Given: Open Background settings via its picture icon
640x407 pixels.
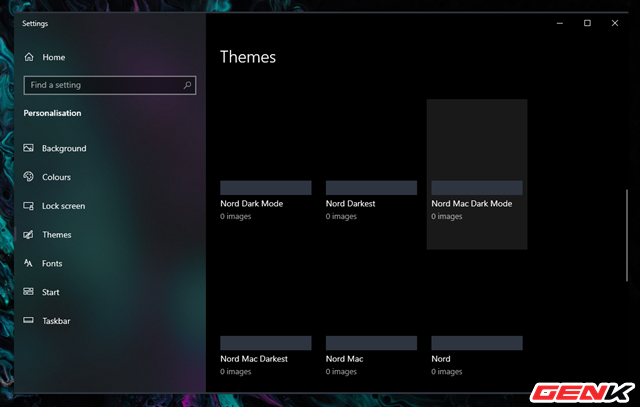Looking at the screenshot, I should click(29, 148).
